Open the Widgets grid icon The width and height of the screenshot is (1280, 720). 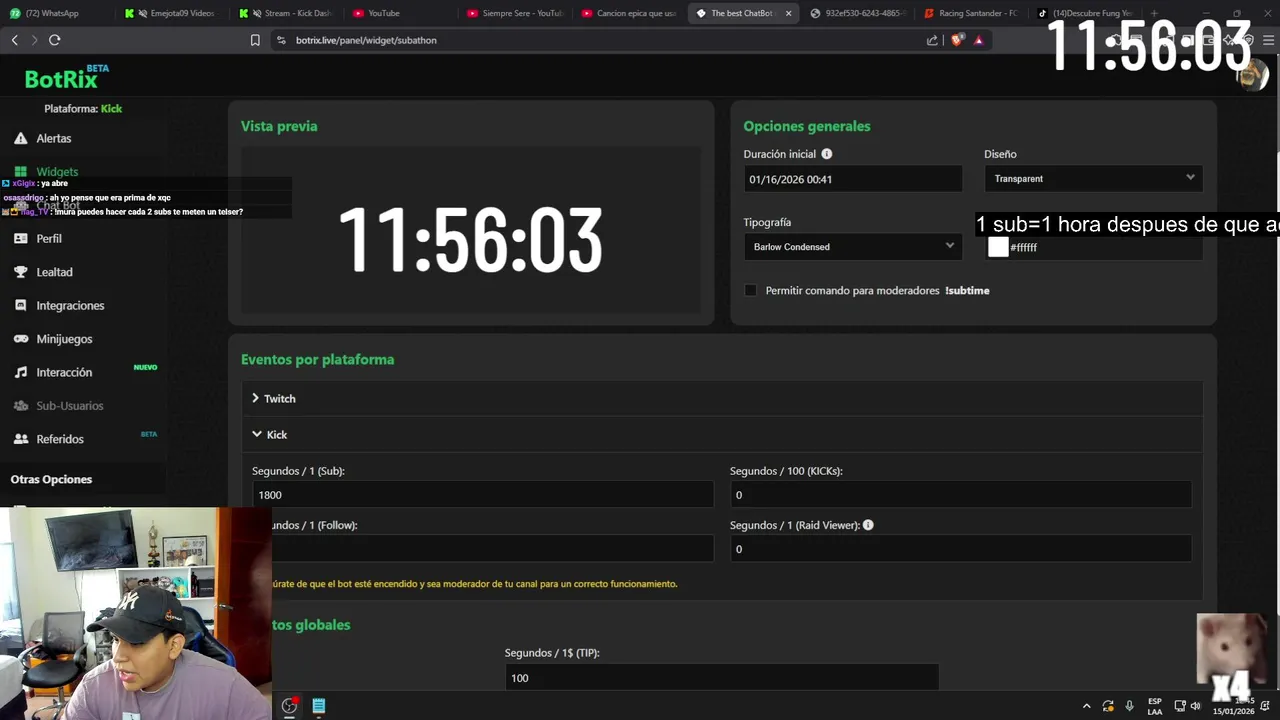click(x=20, y=172)
